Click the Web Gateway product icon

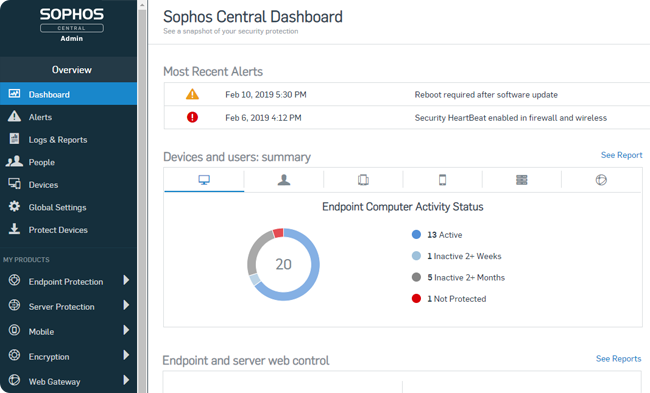(x=15, y=380)
